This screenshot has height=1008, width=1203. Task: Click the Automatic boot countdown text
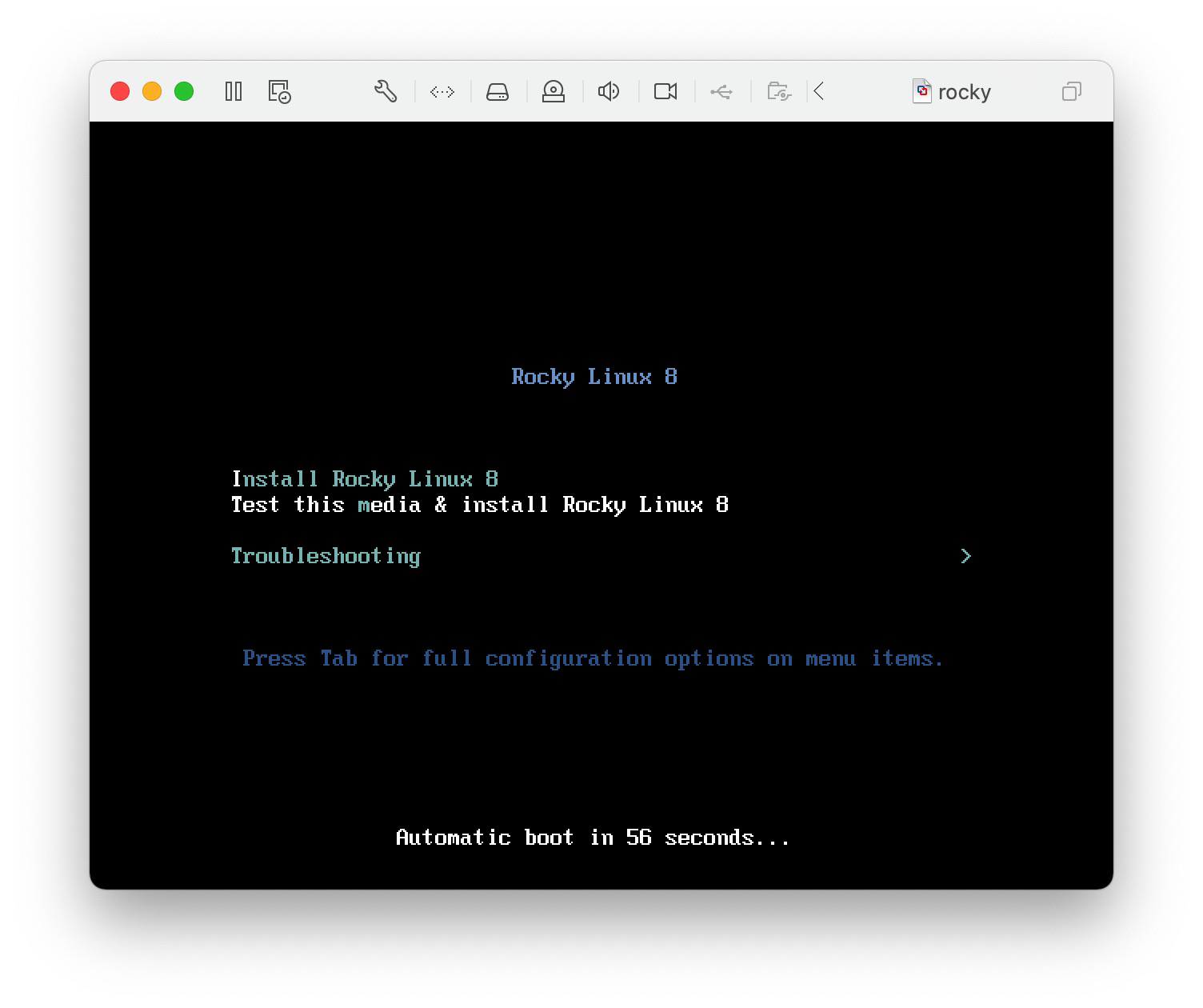tap(593, 838)
